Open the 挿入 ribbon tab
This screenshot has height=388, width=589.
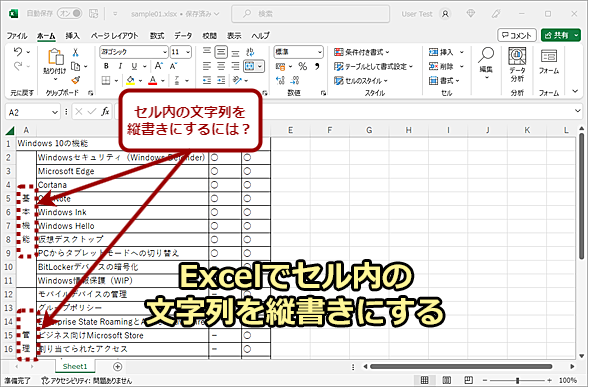72,36
